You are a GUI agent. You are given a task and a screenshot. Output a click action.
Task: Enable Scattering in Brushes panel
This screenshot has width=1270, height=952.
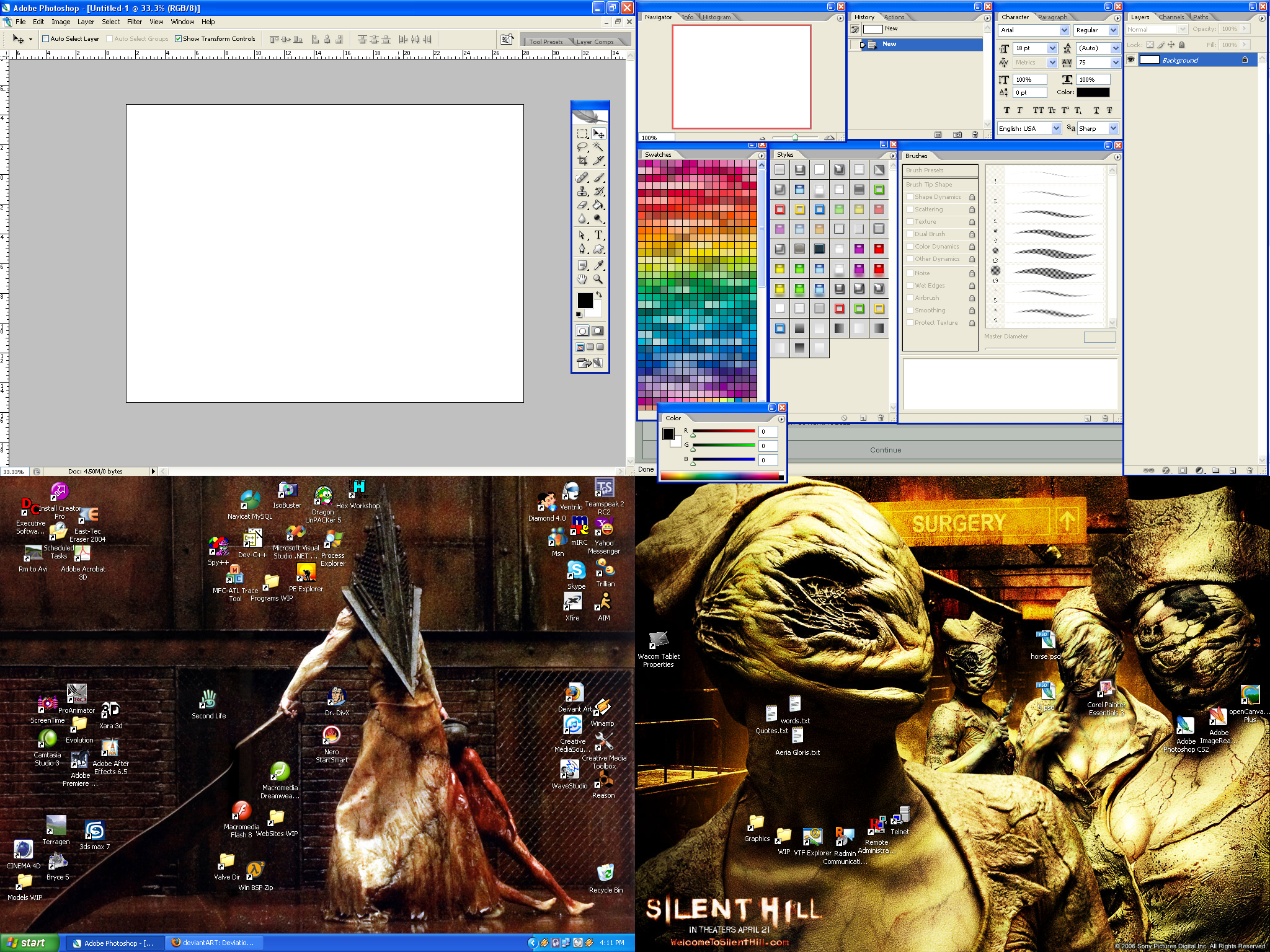[x=910, y=209]
